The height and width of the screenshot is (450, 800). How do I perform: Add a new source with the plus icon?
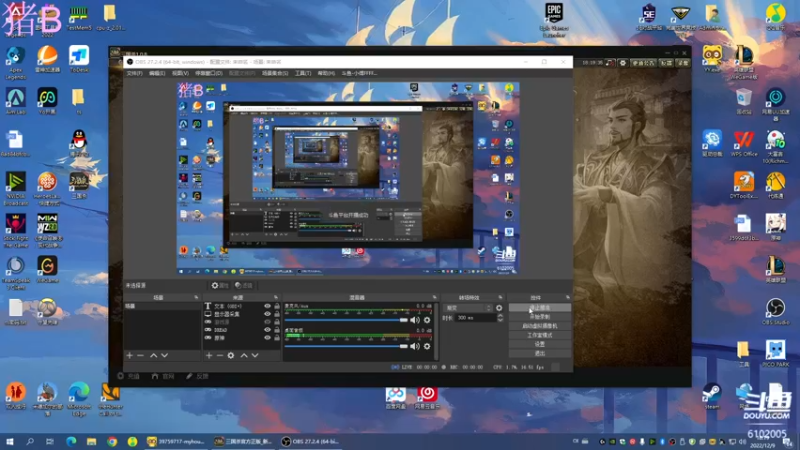209,355
